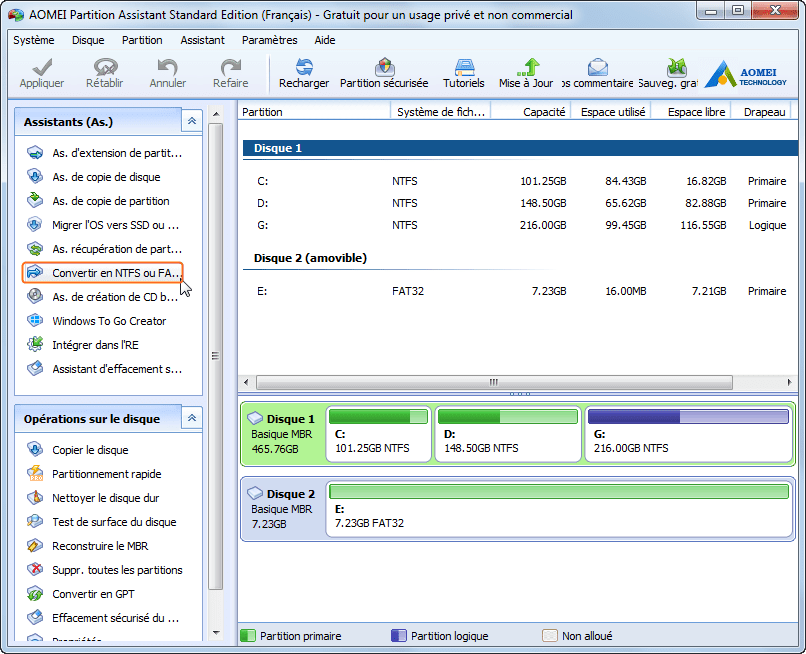Image resolution: width=806 pixels, height=654 pixels.
Task: Click the left sidebar vertical scrollbar thumb
Action: (215, 356)
